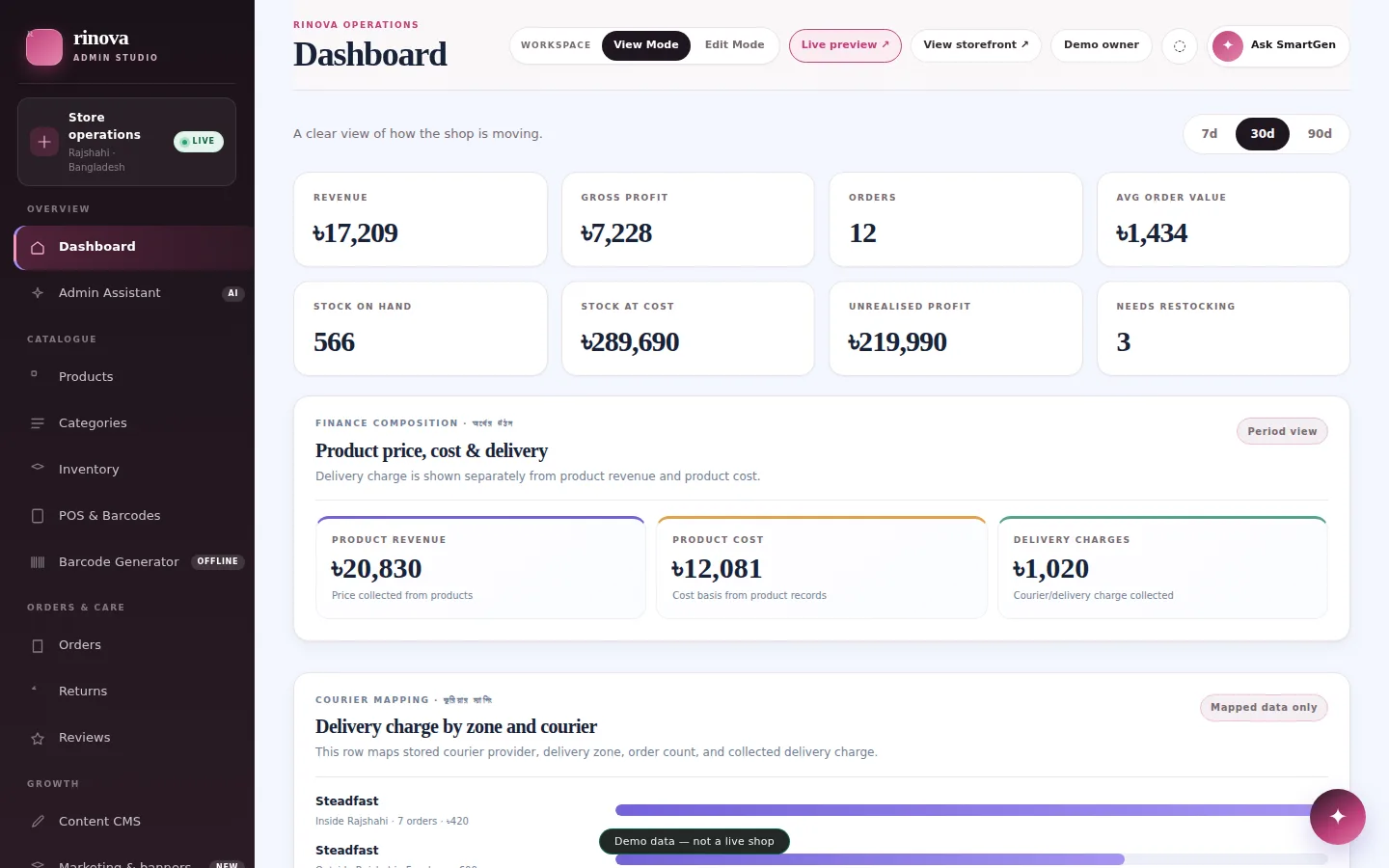Click the Revenue stat card

tap(421, 220)
